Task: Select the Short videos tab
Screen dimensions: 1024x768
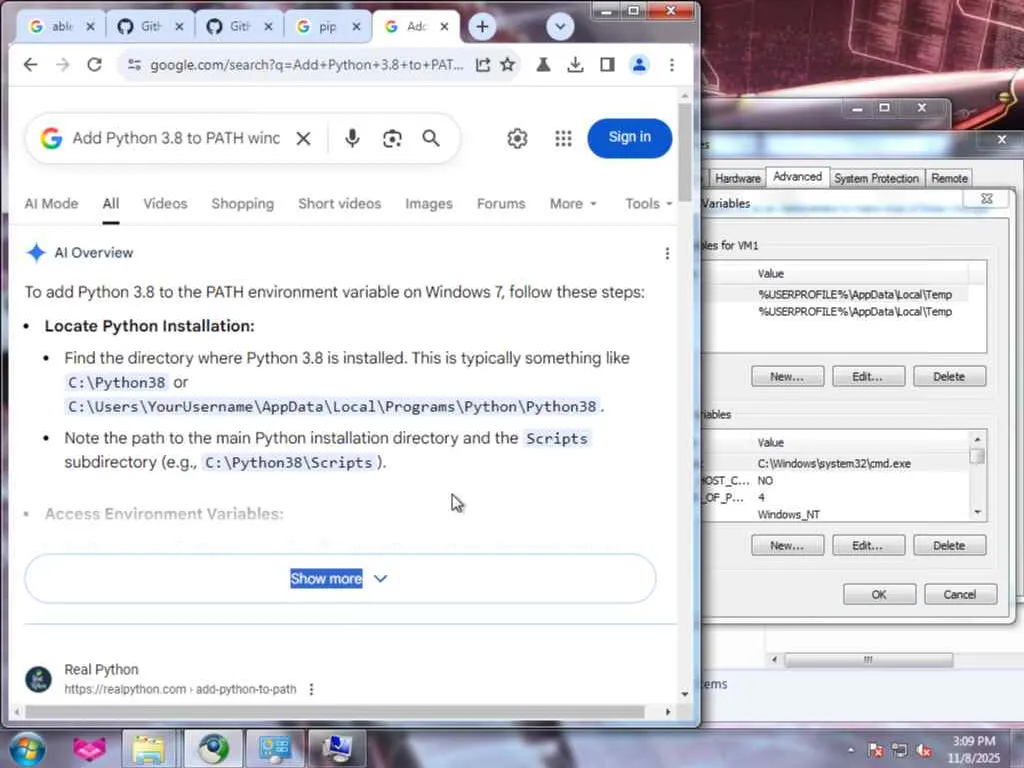Action: [x=340, y=204]
